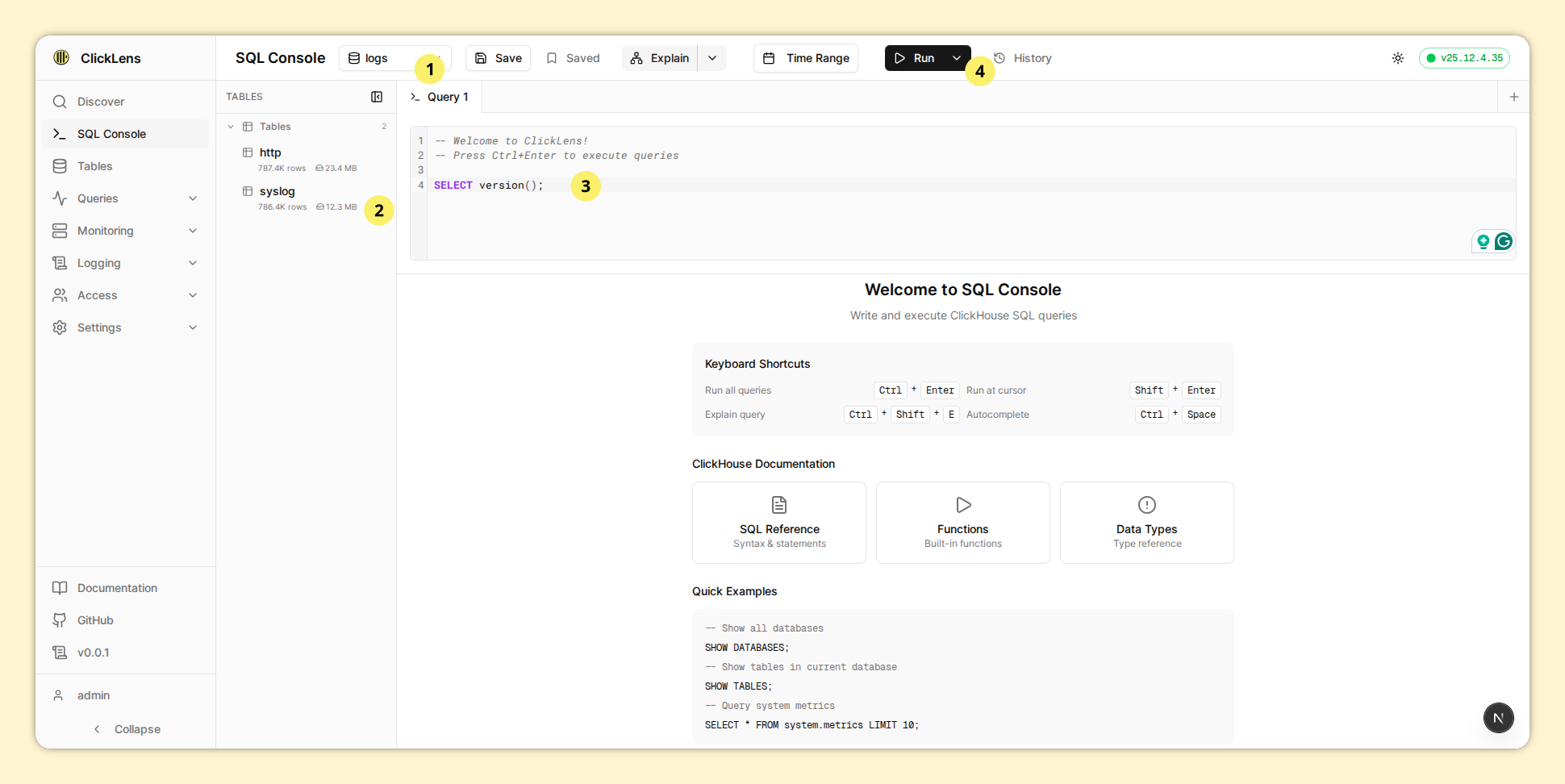The height and width of the screenshot is (784, 1565).
Task: Open the Run button dropdown arrow
Action: 956,58
